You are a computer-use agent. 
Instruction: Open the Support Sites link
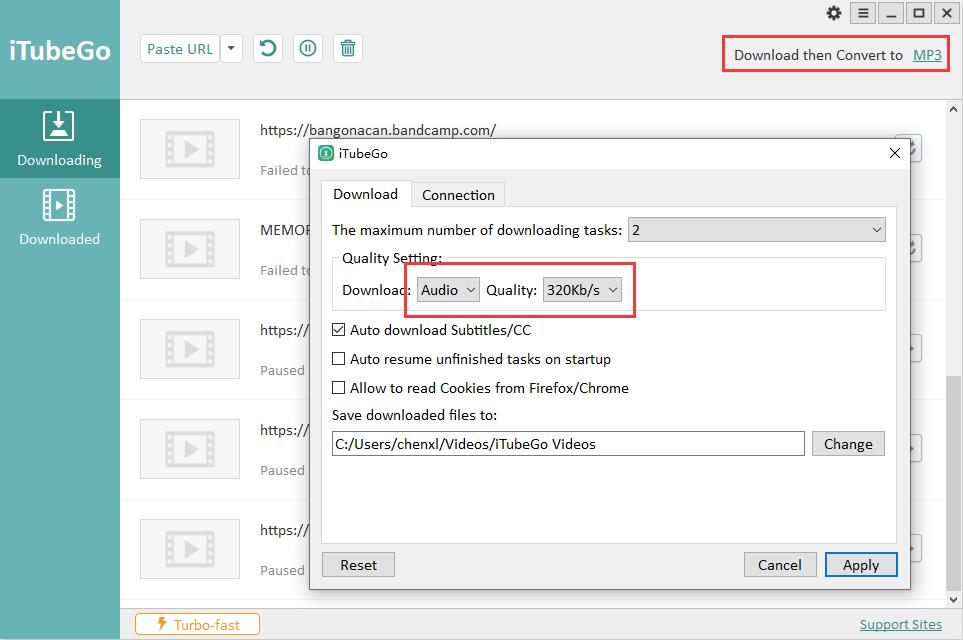pyautogui.click(x=900, y=624)
